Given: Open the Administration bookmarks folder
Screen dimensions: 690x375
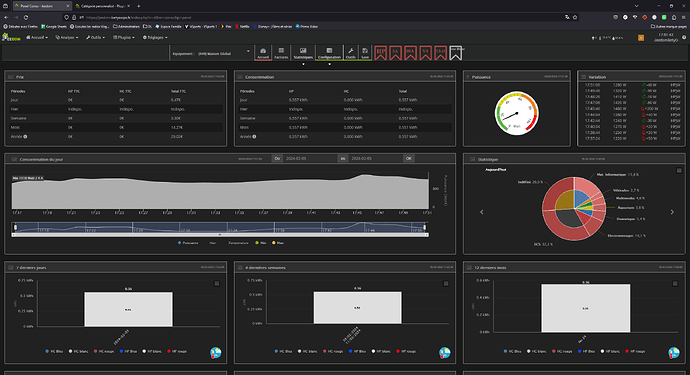Looking at the screenshot, I should tap(126, 26).
